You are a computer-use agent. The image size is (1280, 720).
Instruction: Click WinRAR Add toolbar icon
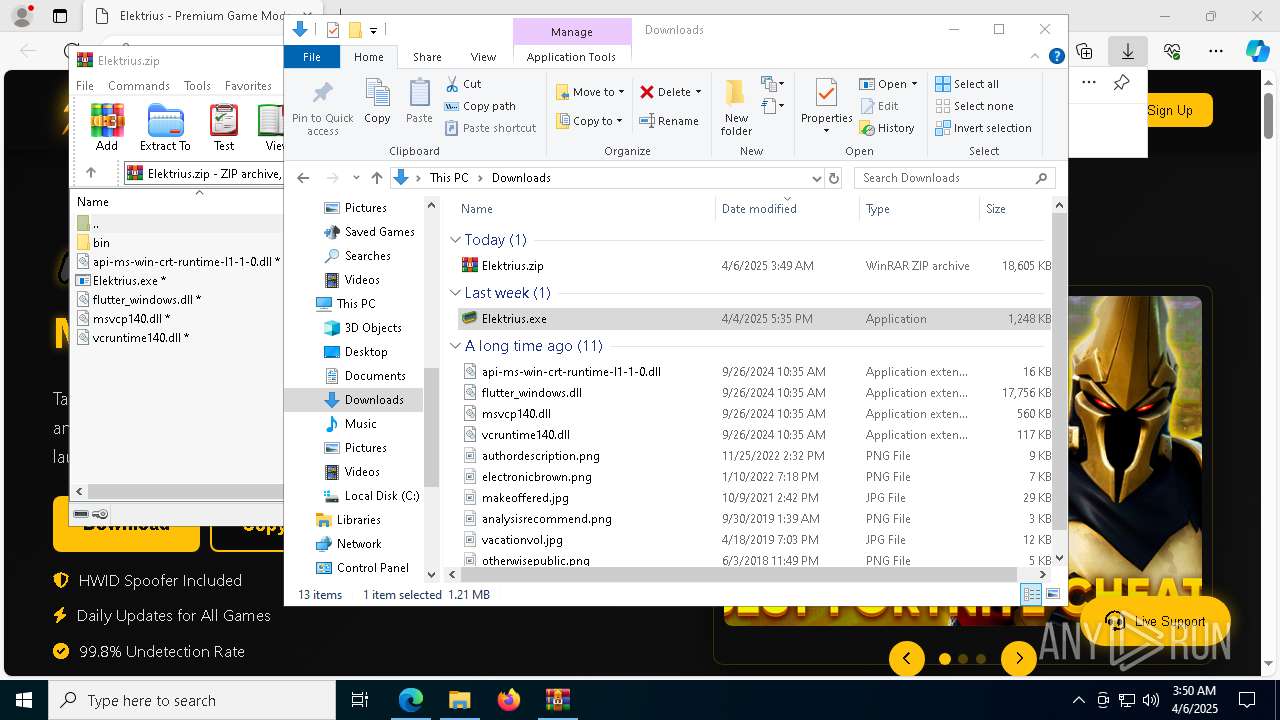(107, 127)
